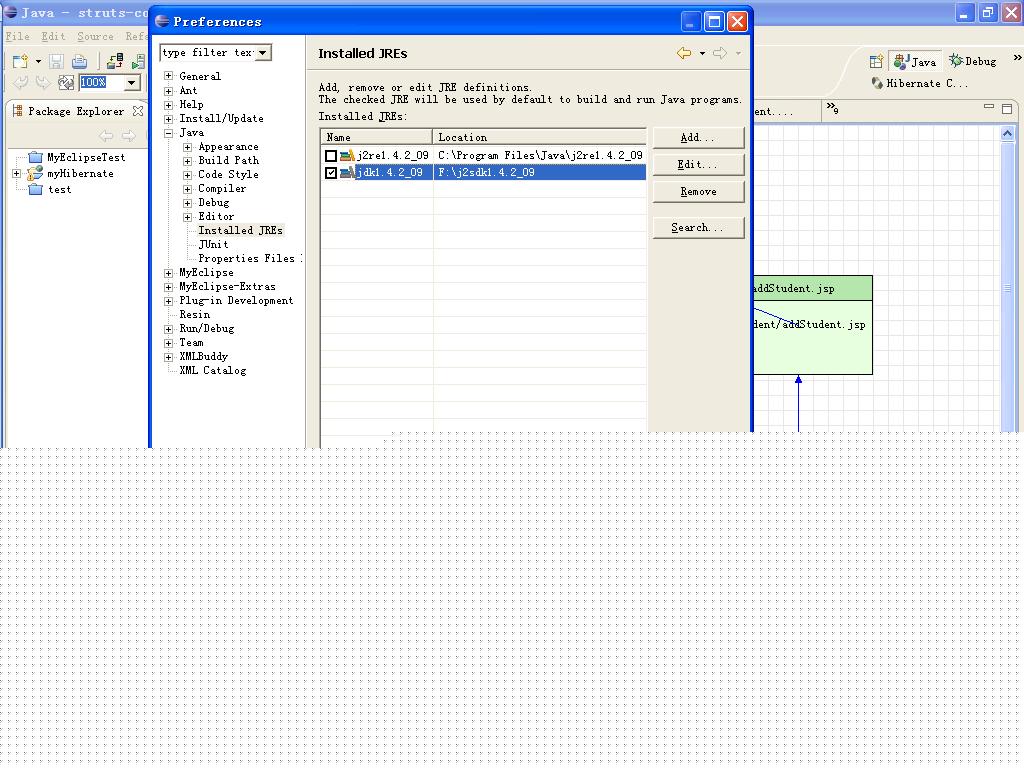Screen dimensions: 1024x768
Task: Click Package Explorer forward arrow icon
Action: click(129, 136)
